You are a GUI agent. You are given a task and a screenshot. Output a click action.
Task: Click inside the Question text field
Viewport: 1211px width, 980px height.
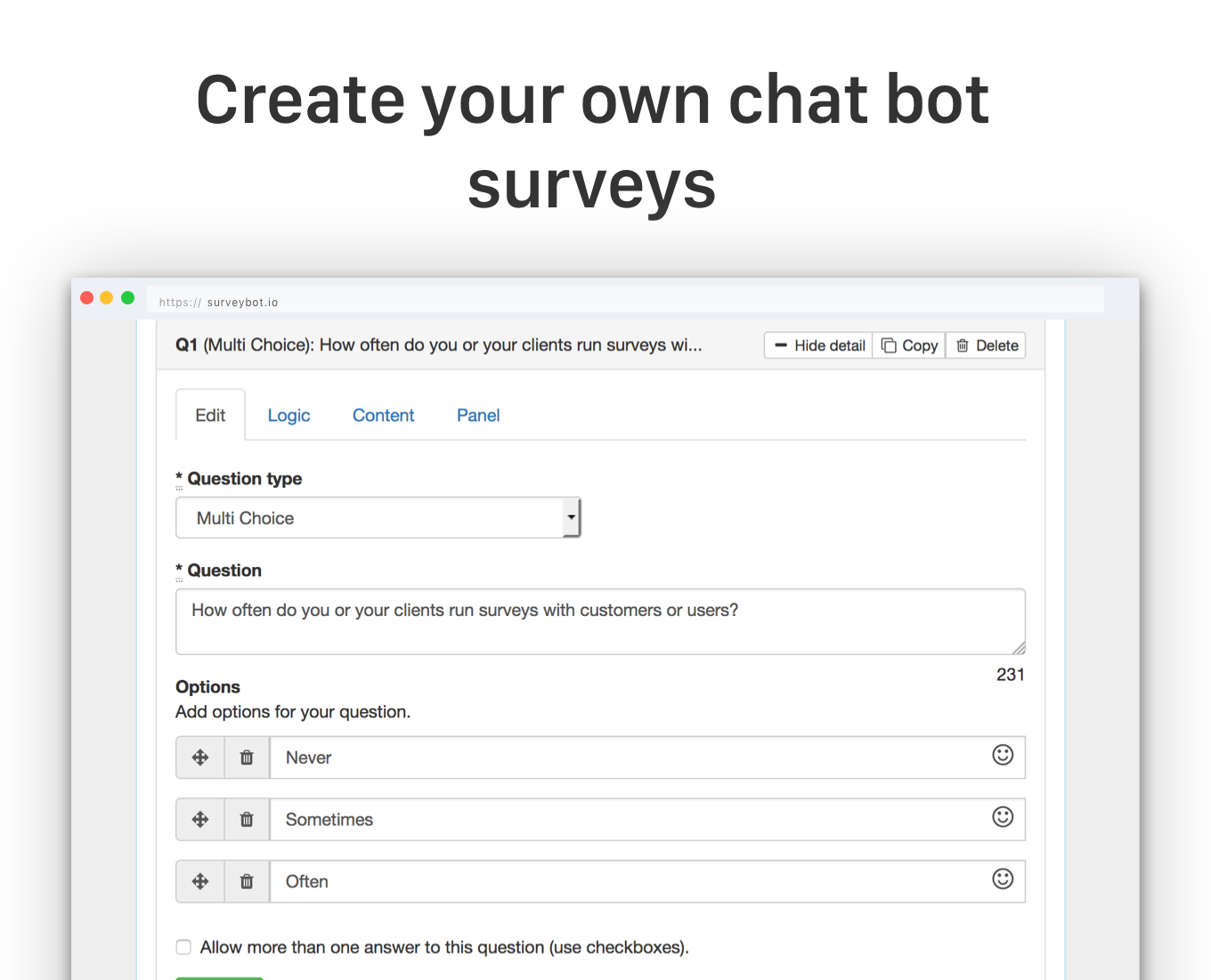point(600,620)
